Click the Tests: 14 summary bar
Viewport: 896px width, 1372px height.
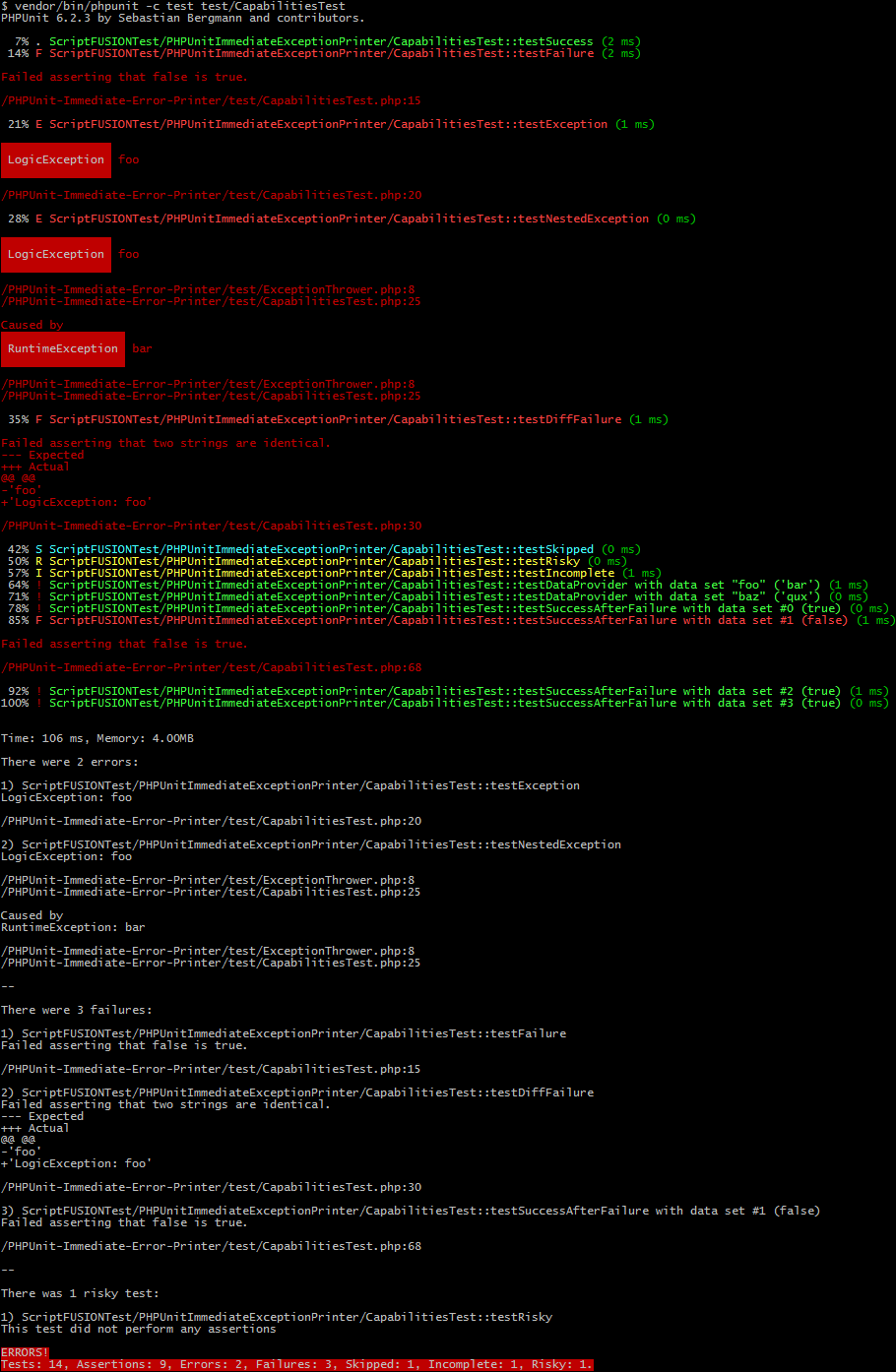point(295,1364)
